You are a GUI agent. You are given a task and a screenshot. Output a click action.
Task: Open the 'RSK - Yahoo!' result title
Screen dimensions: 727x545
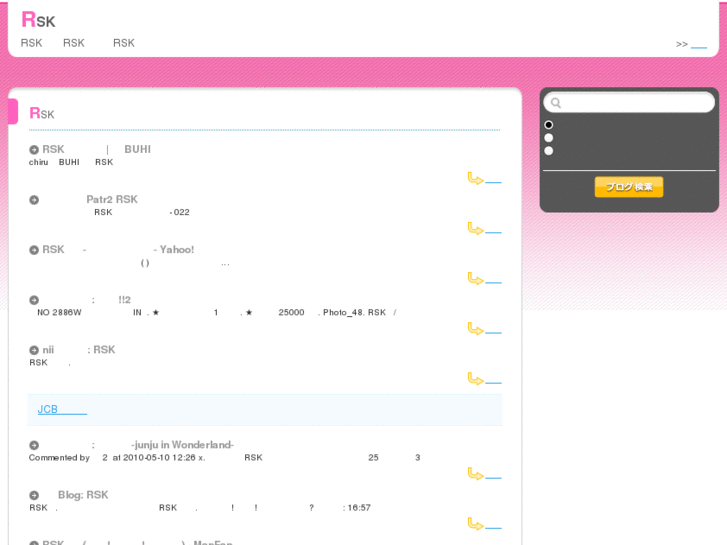pos(118,250)
